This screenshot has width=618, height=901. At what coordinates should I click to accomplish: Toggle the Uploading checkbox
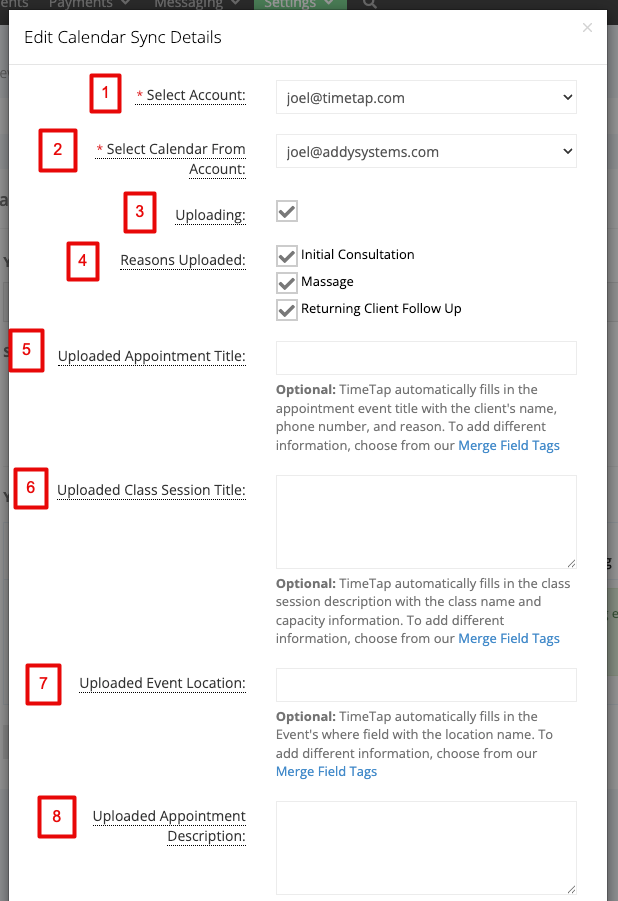click(287, 211)
